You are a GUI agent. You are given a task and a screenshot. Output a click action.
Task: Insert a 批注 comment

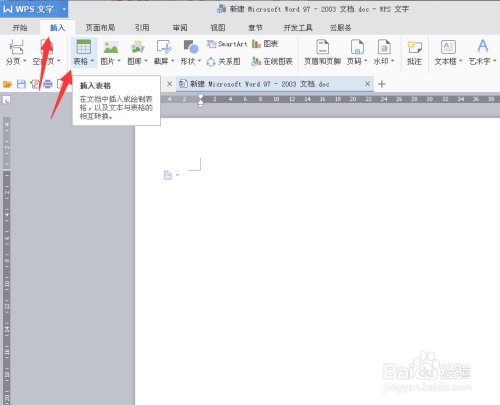[x=415, y=52]
